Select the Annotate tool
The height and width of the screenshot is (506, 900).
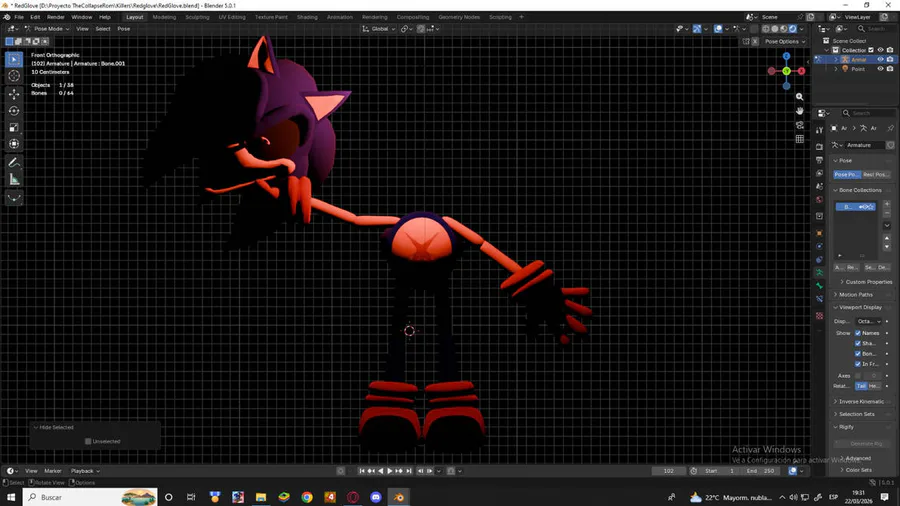[14, 163]
